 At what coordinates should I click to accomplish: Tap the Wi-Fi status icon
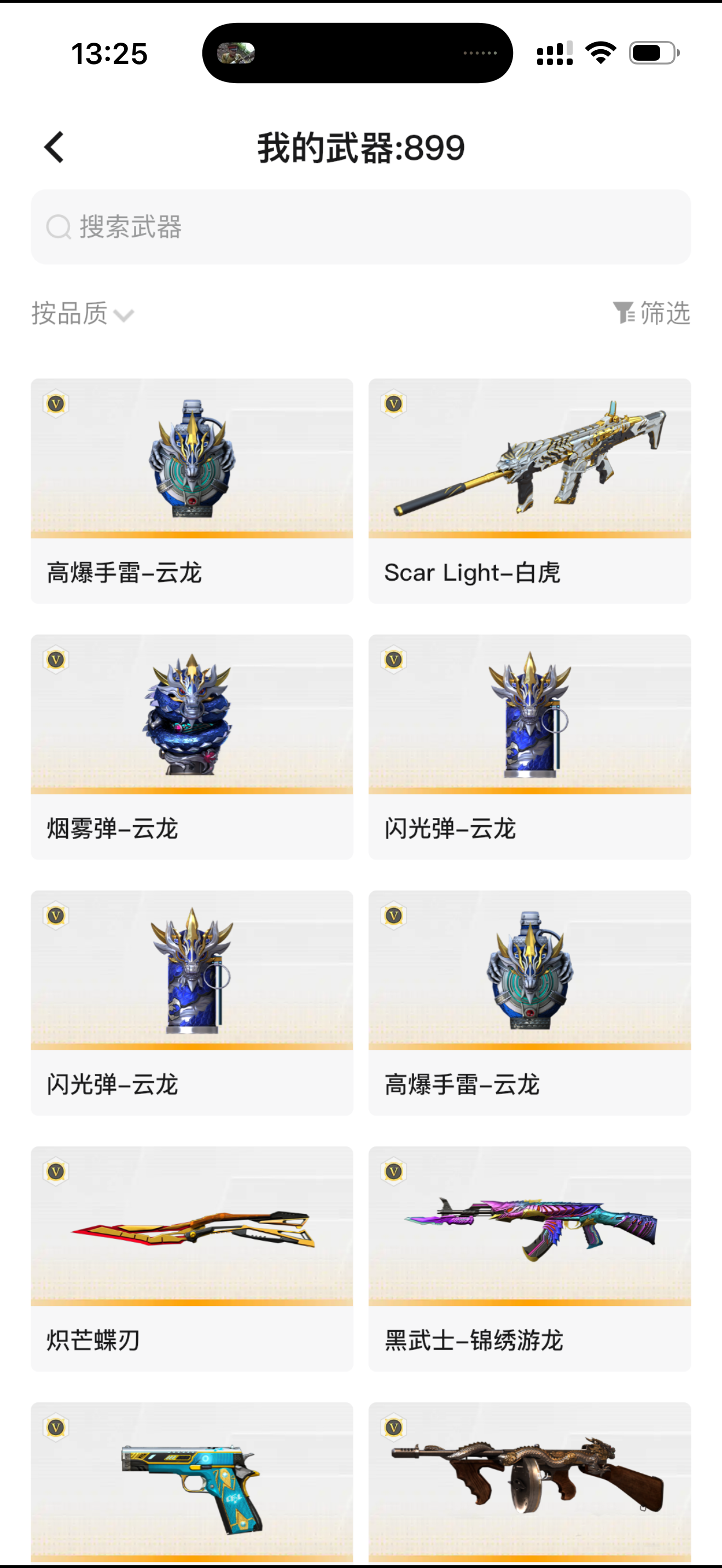pos(601,53)
